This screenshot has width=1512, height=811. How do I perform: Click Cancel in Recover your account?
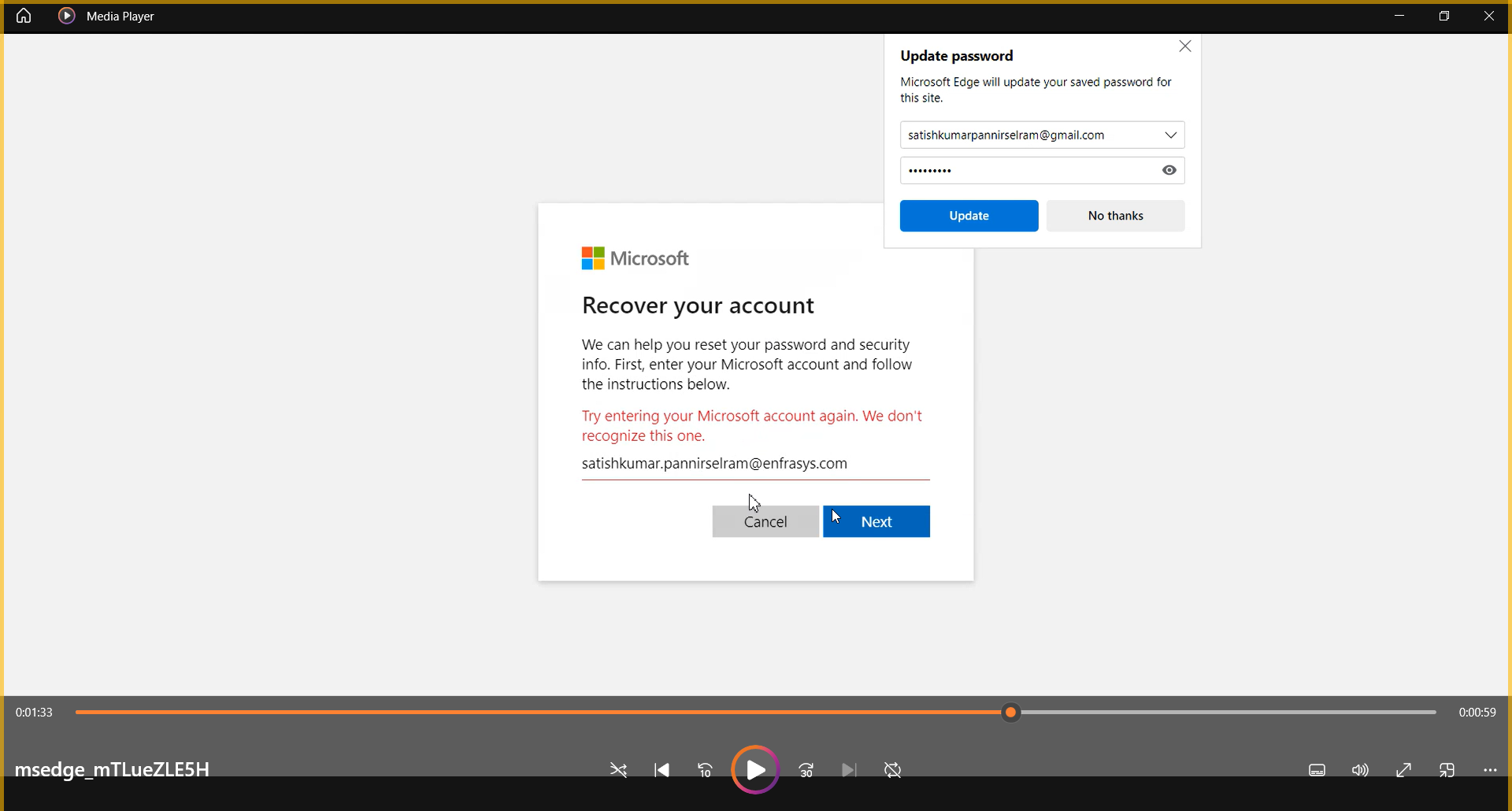765,521
